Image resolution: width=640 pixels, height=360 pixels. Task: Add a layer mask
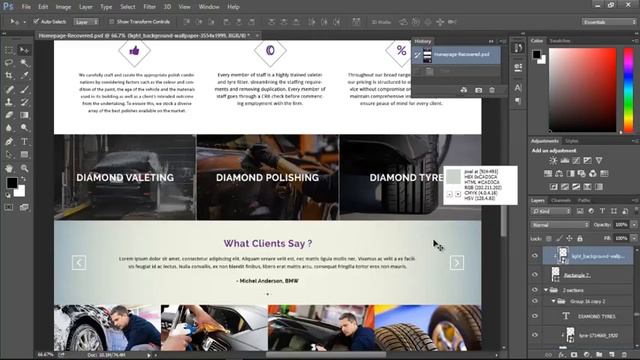coord(574,355)
